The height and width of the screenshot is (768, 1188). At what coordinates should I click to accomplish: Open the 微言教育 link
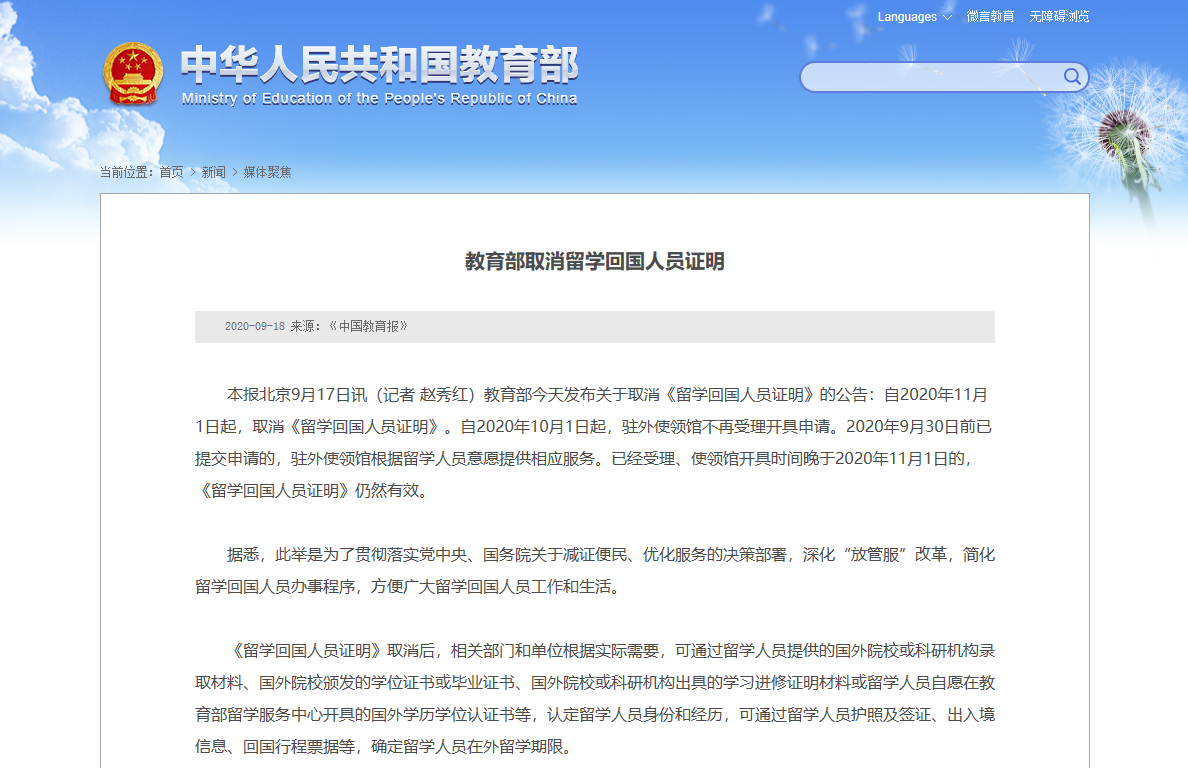coord(990,17)
